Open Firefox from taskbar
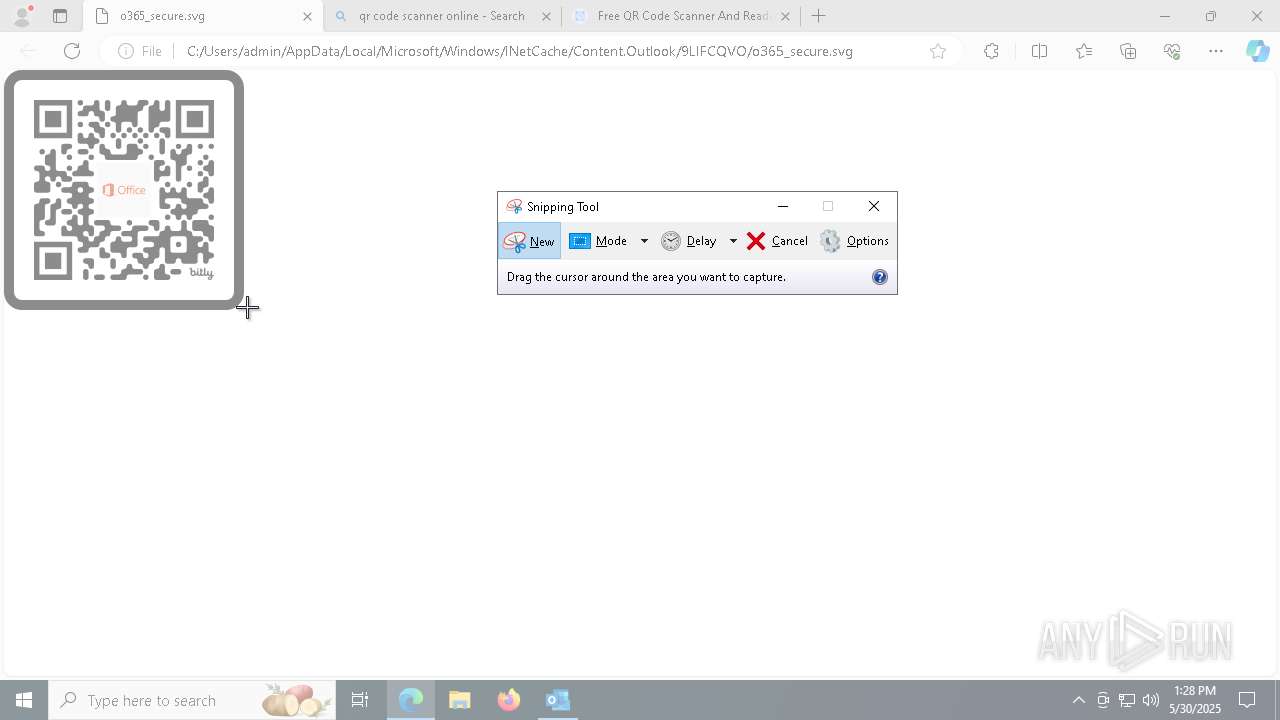 click(509, 700)
